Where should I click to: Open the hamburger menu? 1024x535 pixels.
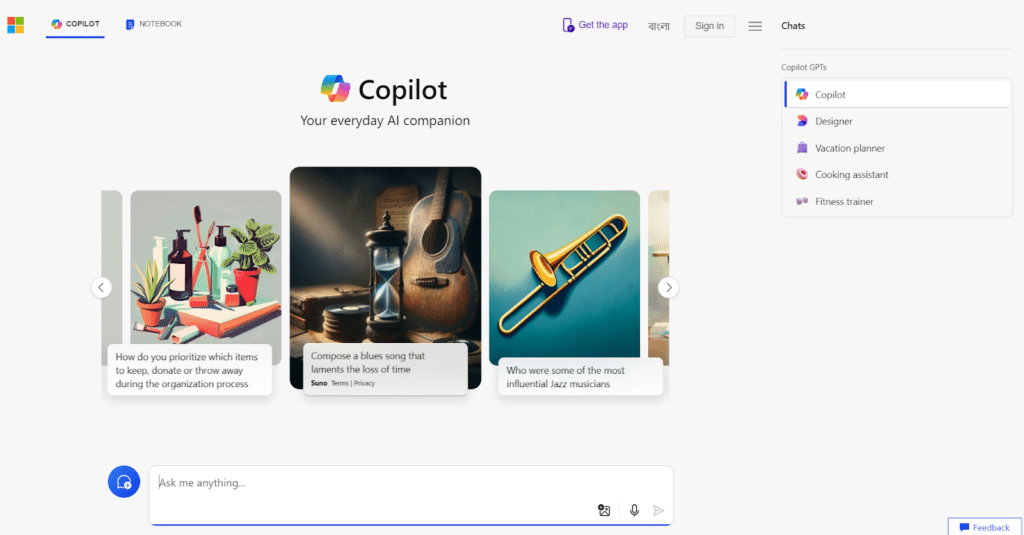tap(755, 26)
